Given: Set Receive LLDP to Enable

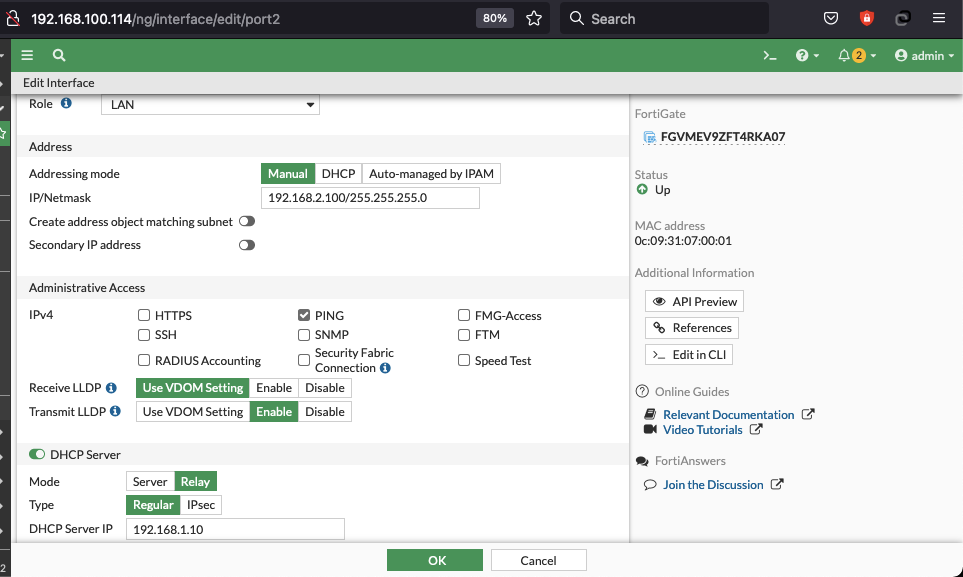Looking at the screenshot, I should click(x=274, y=388).
